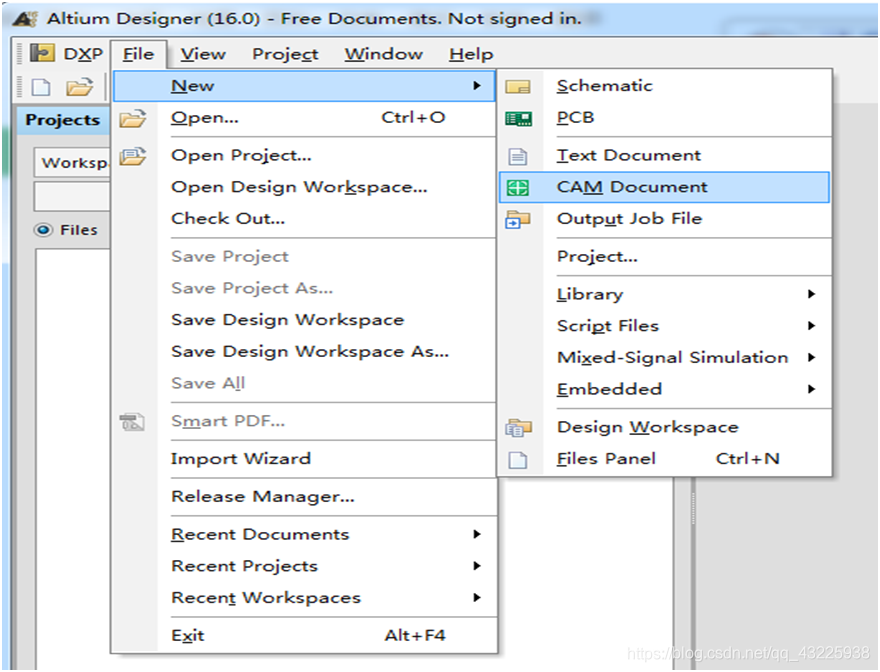Click the green CAM Document icon

(x=517, y=188)
